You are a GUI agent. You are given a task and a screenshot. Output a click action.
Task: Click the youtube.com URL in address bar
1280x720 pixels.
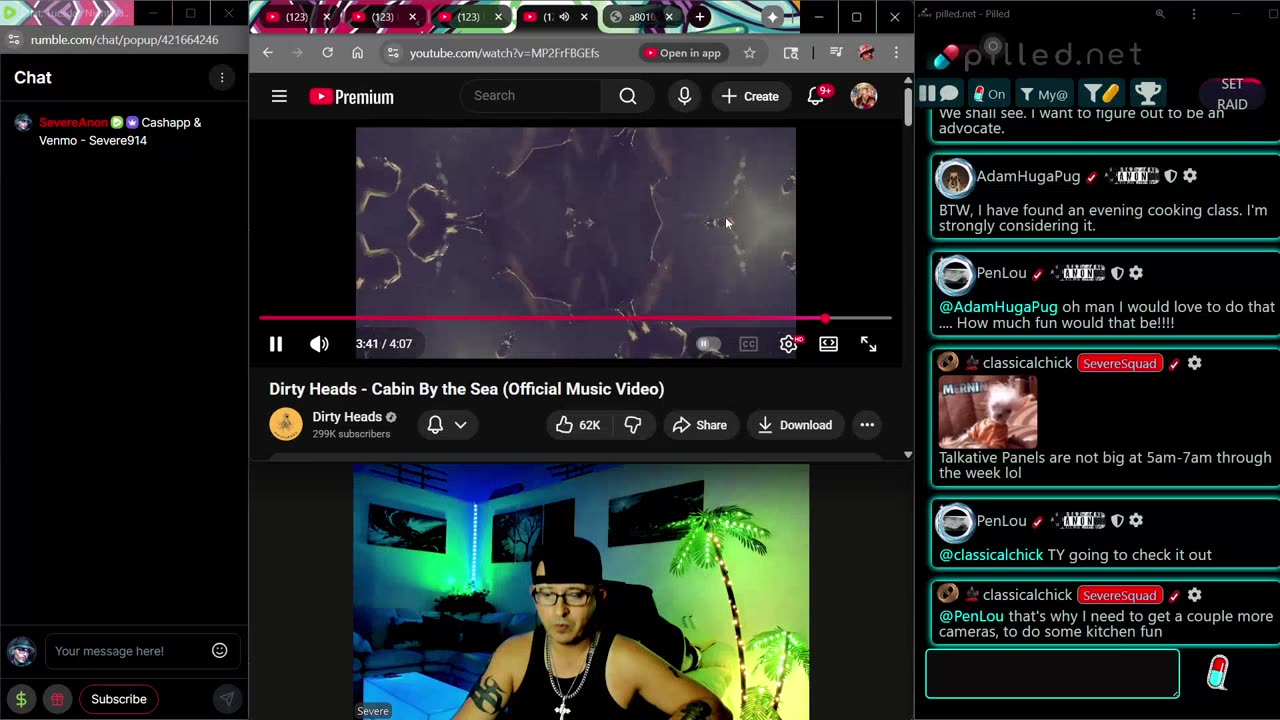pyautogui.click(x=504, y=53)
